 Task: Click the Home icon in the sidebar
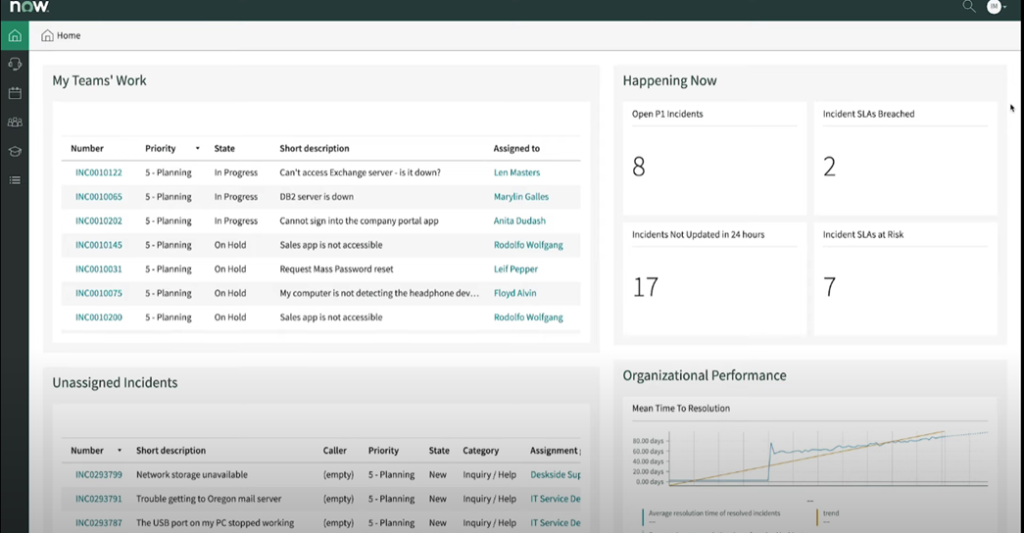tap(14, 37)
